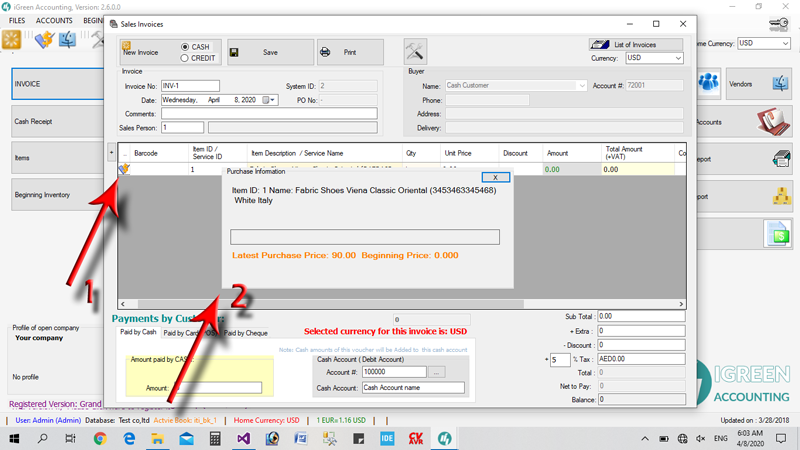Viewport: 800px width, 450px height.
Task: Click the volume muted tray icon
Action: [701, 439]
